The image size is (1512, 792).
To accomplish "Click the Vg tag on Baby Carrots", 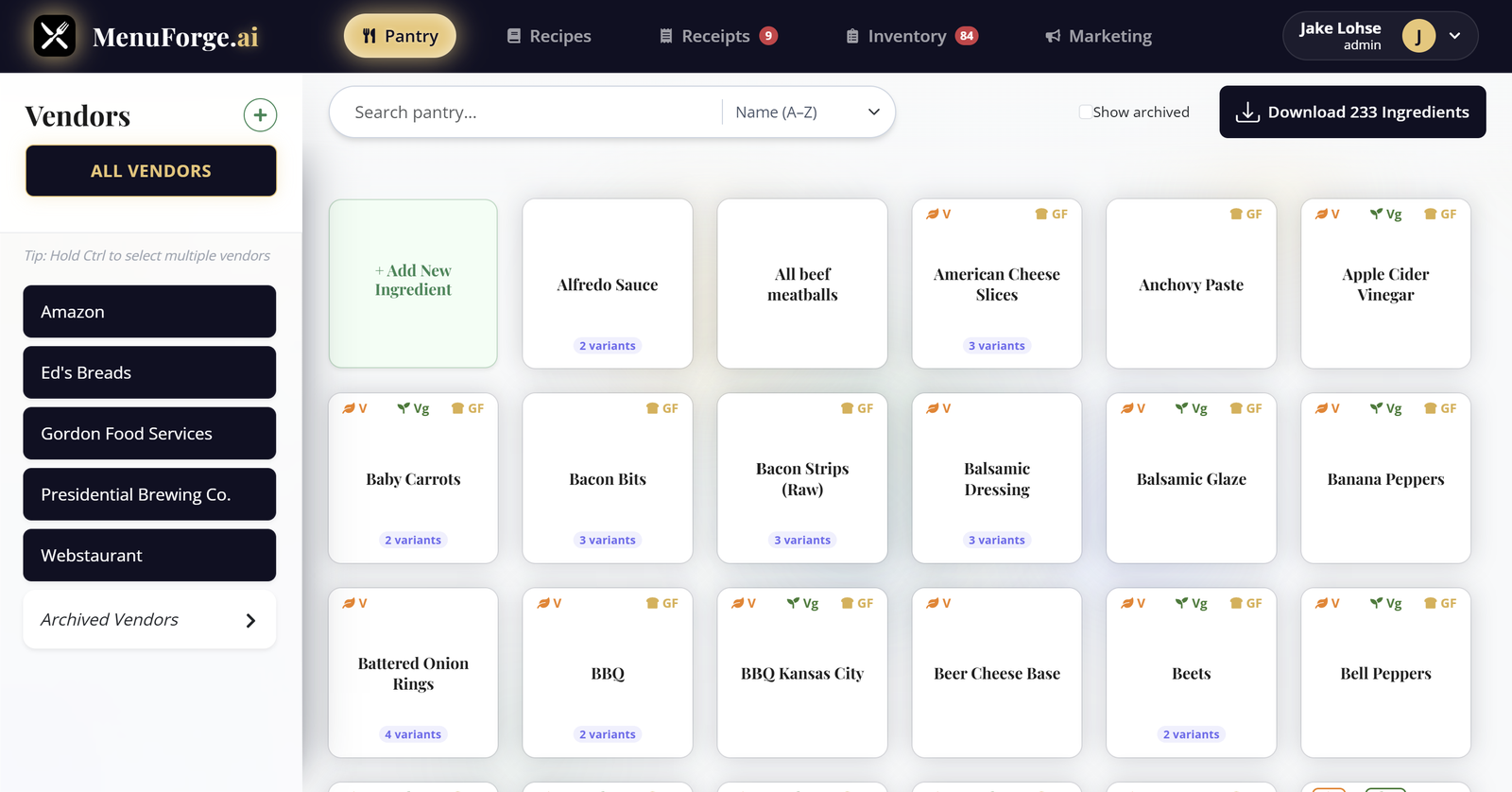I will pyautogui.click(x=413, y=408).
